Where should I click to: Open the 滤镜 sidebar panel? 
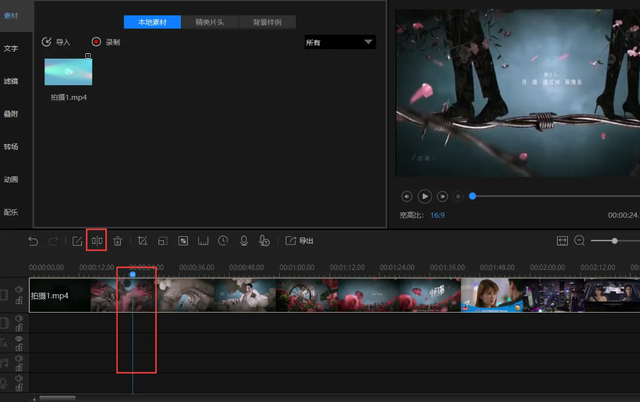[x=11, y=81]
